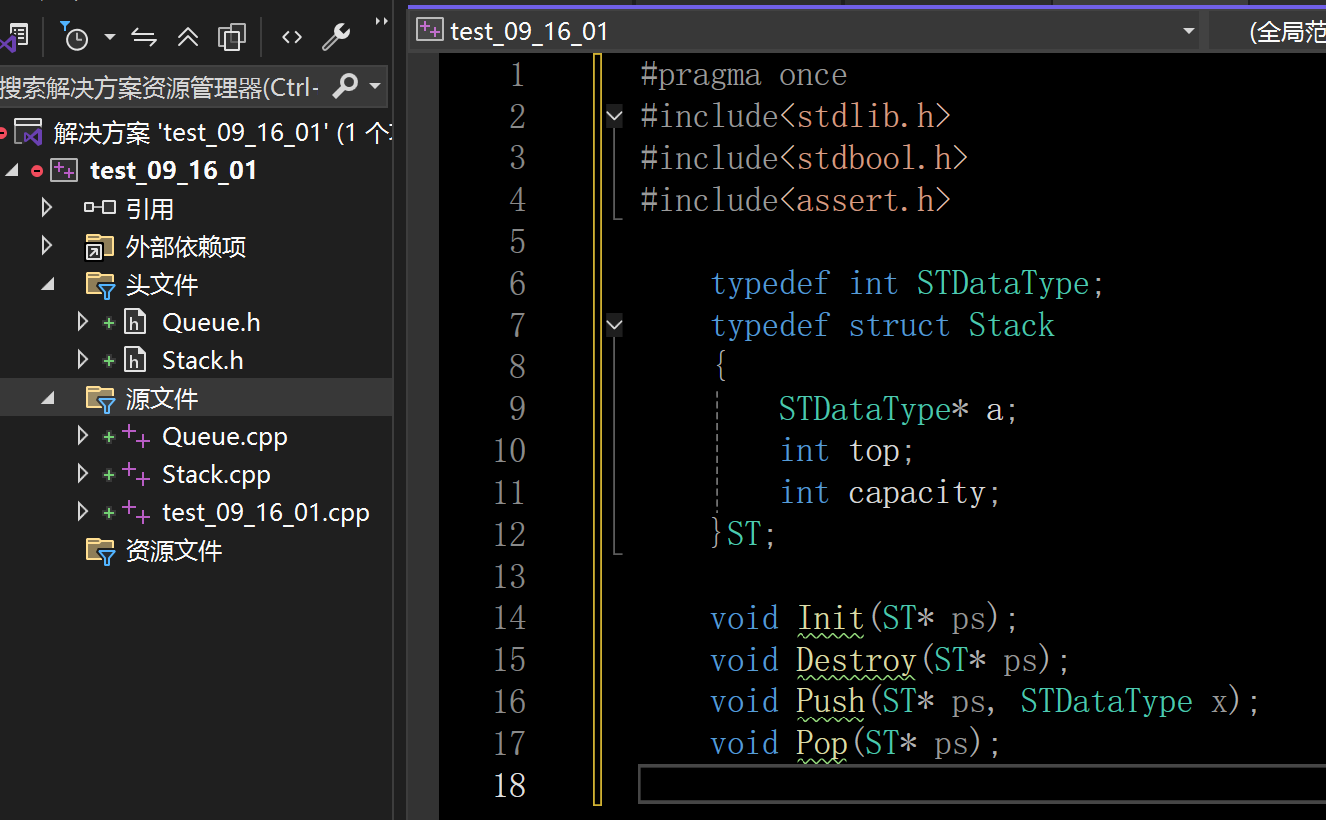Screen dimensions: 1326x820
Task: Click the magnifier search icon
Action: [344, 87]
